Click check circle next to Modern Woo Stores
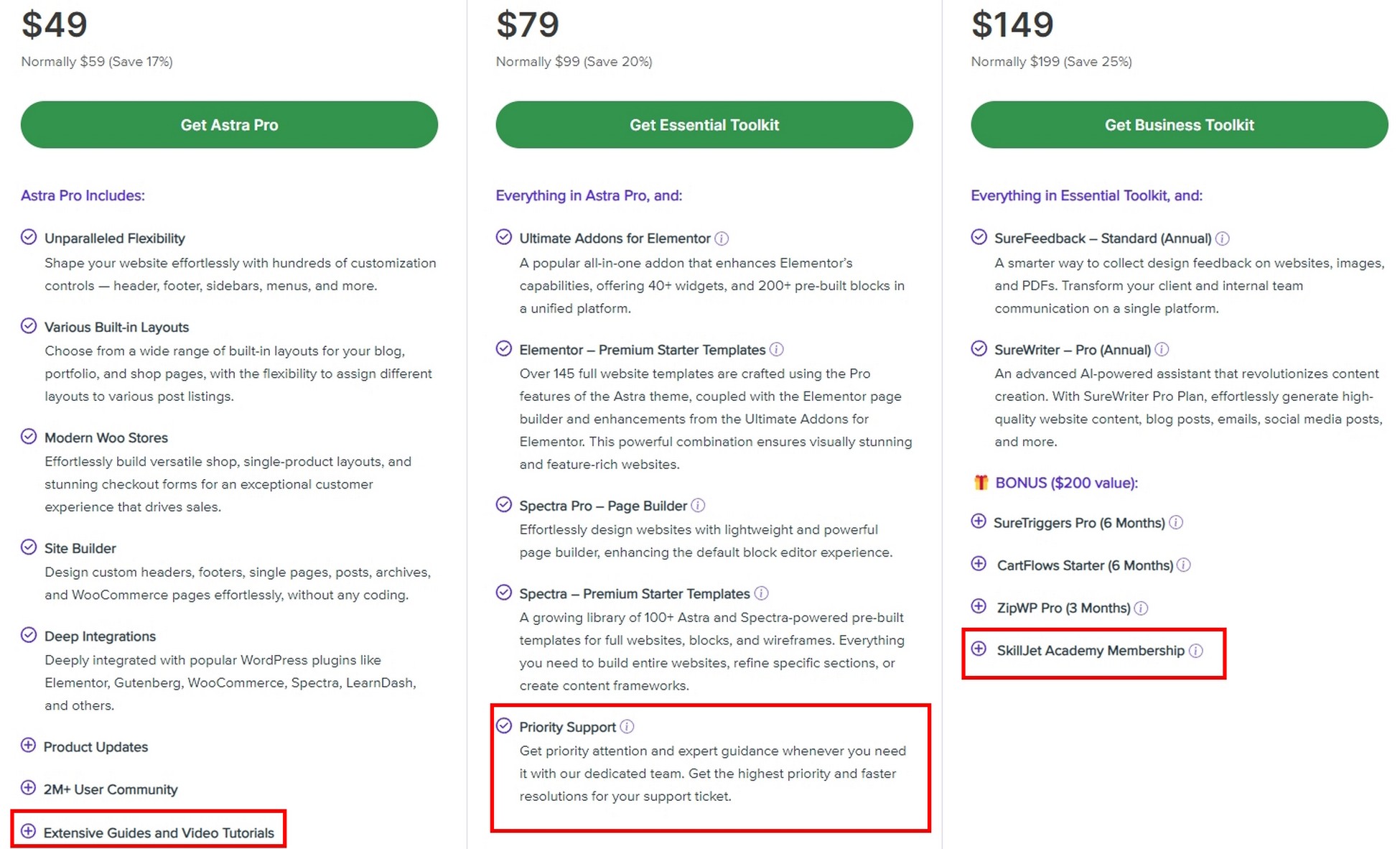Screen dimensions: 1400x849 (29, 437)
